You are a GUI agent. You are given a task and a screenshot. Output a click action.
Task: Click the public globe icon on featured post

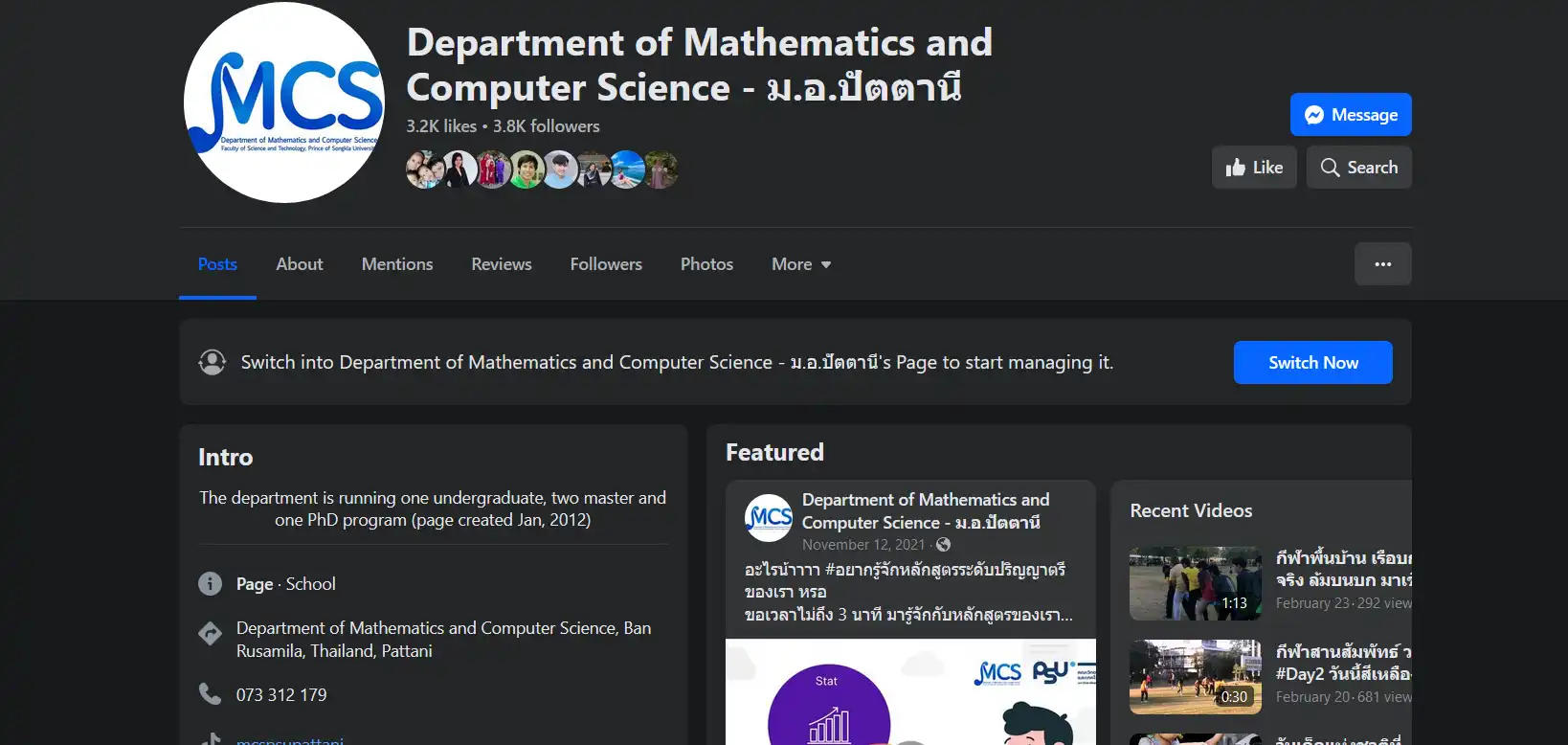[943, 545]
